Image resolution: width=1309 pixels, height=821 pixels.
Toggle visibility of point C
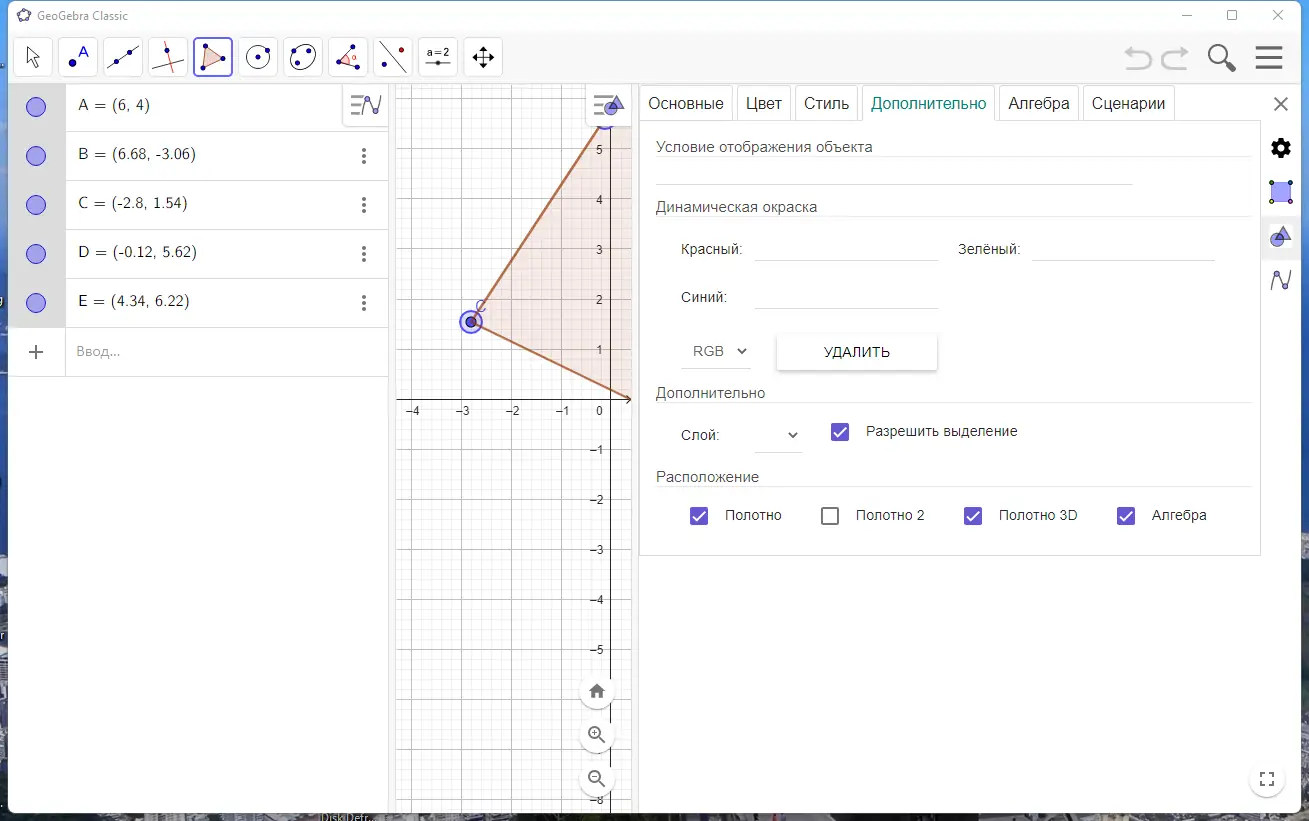36,205
